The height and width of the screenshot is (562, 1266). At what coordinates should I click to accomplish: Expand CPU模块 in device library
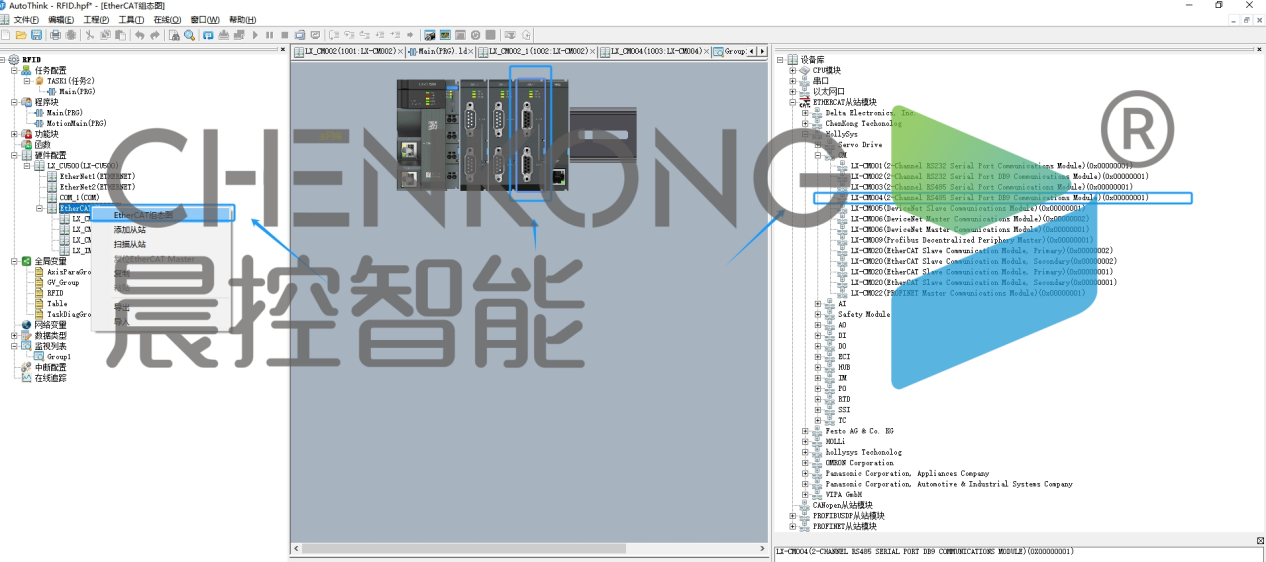[793, 70]
